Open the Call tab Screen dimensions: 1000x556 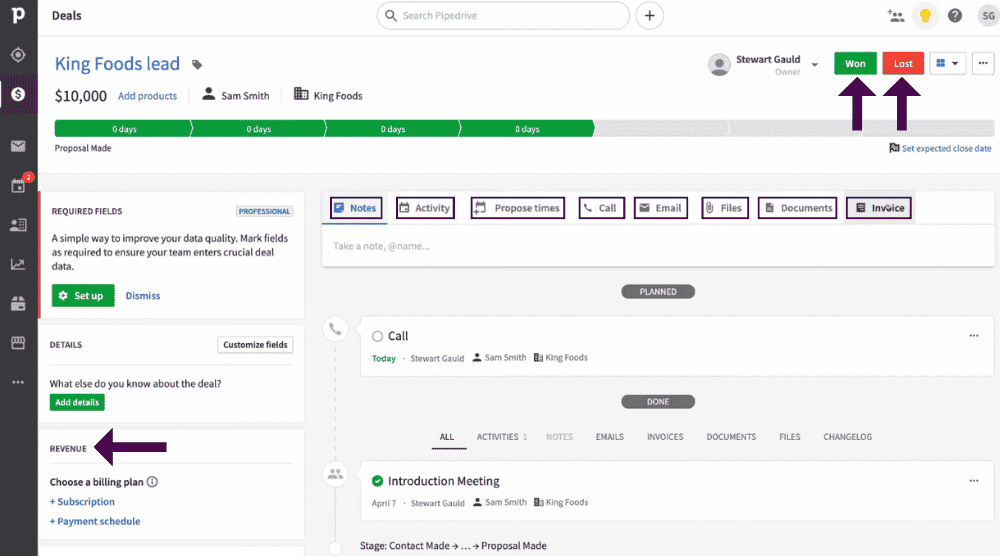pos(601,208)
